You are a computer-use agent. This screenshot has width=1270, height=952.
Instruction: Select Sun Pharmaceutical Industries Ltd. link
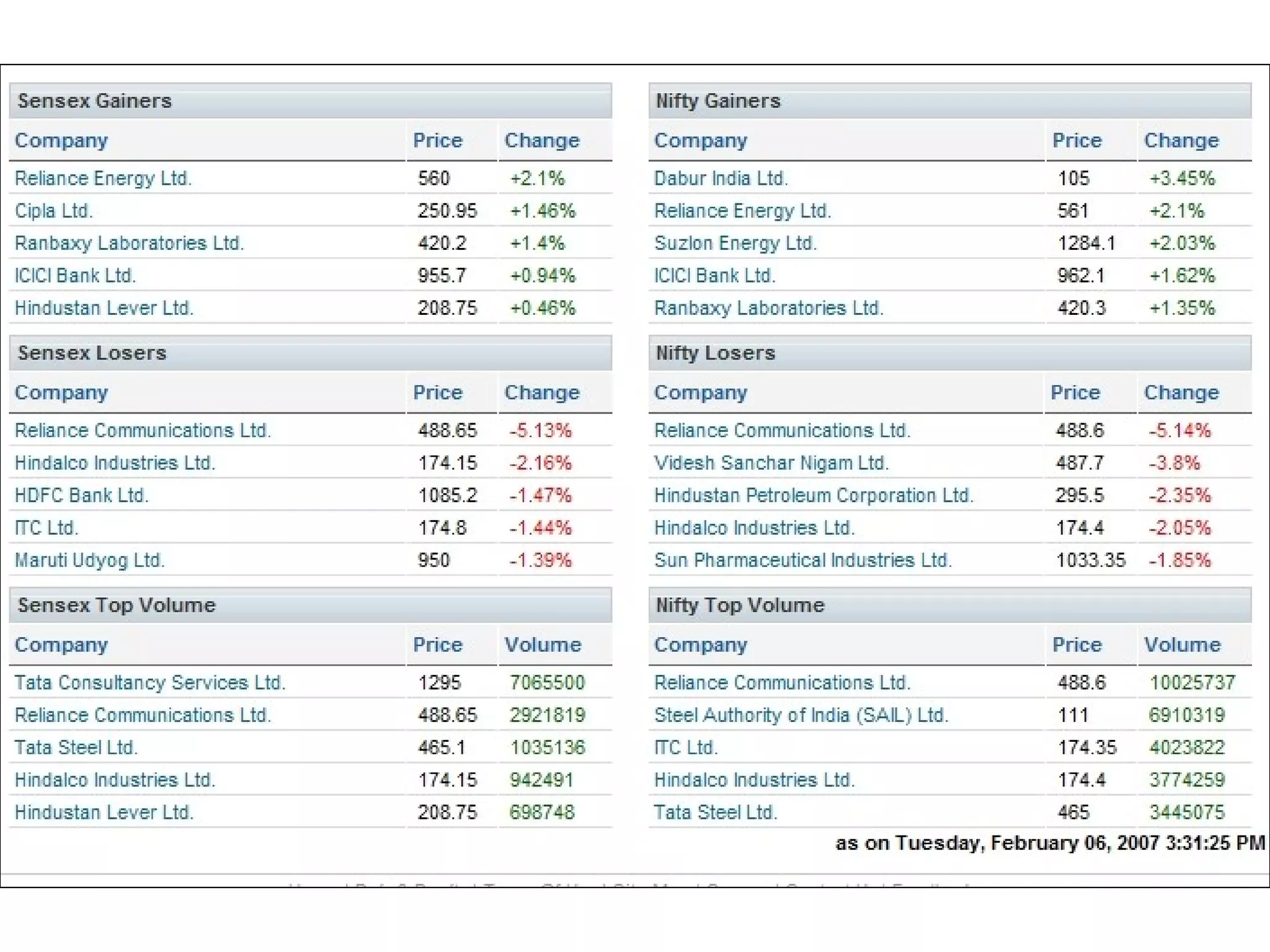[802, 560]
